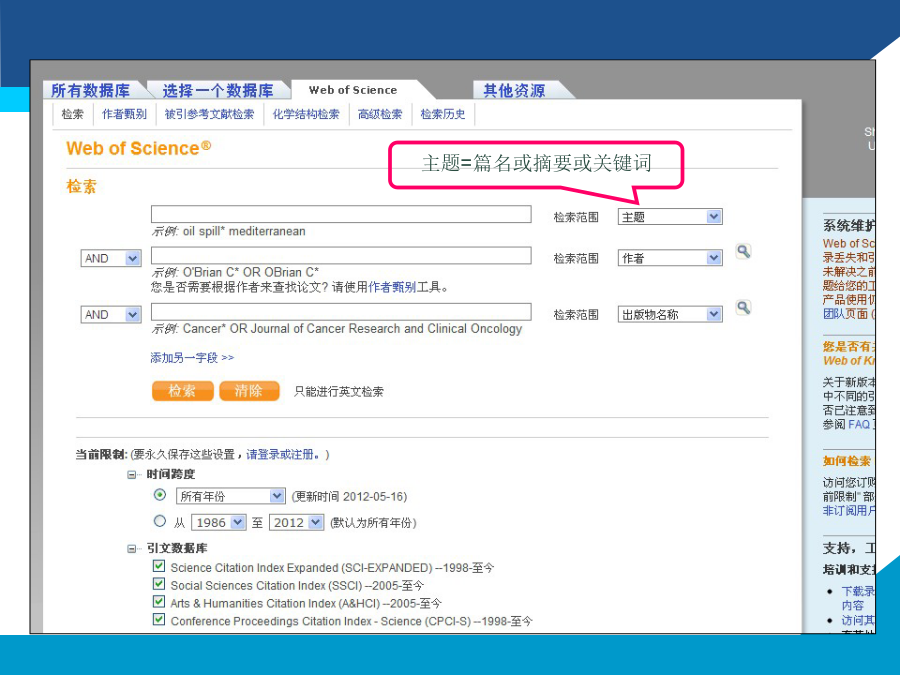Open the 检索历史 sub-tab

(x=443, y=114)
